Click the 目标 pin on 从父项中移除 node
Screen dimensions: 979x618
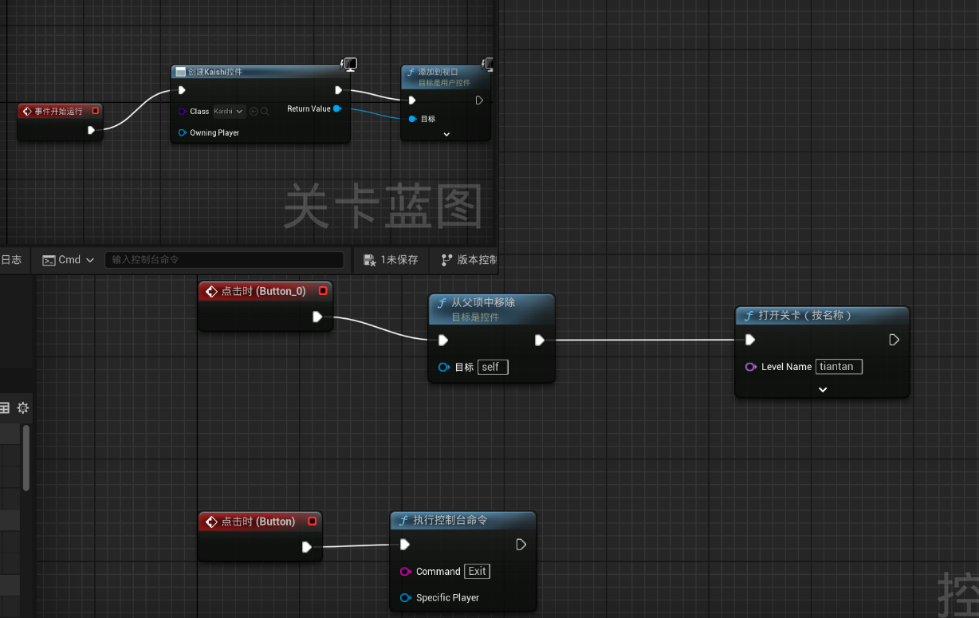tap(444, 367)
